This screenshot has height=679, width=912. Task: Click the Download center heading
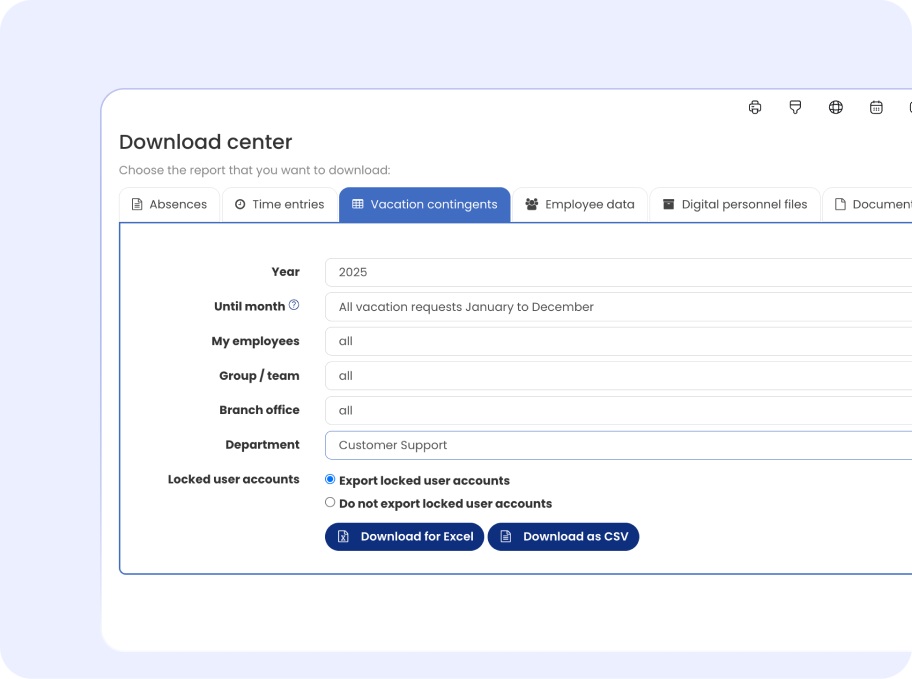pos(205,142)
